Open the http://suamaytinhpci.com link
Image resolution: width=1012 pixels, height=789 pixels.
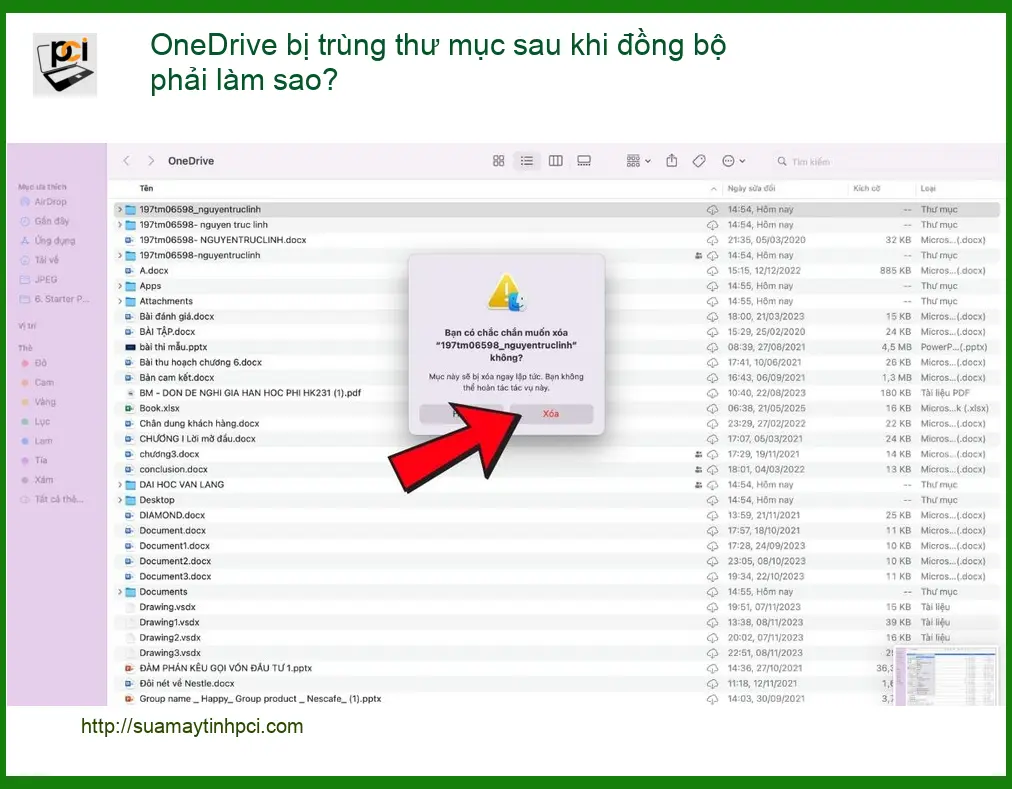(192, 726)
